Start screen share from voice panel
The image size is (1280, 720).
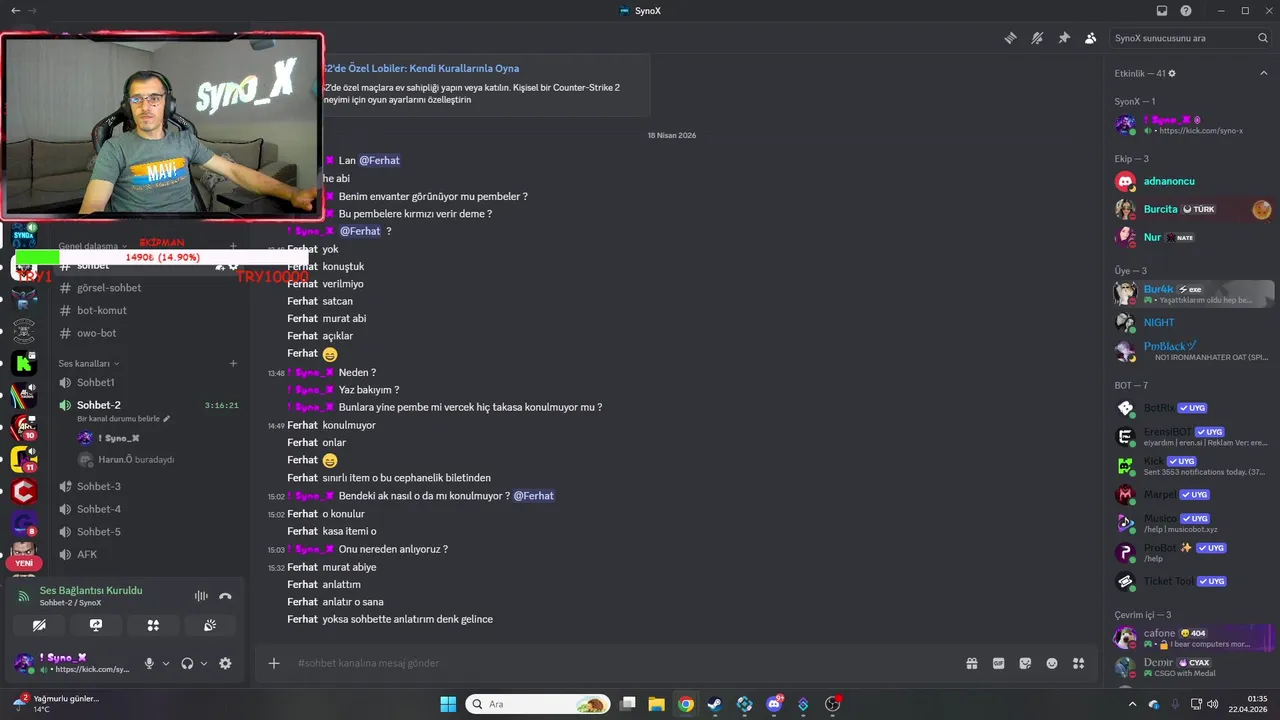96,625
